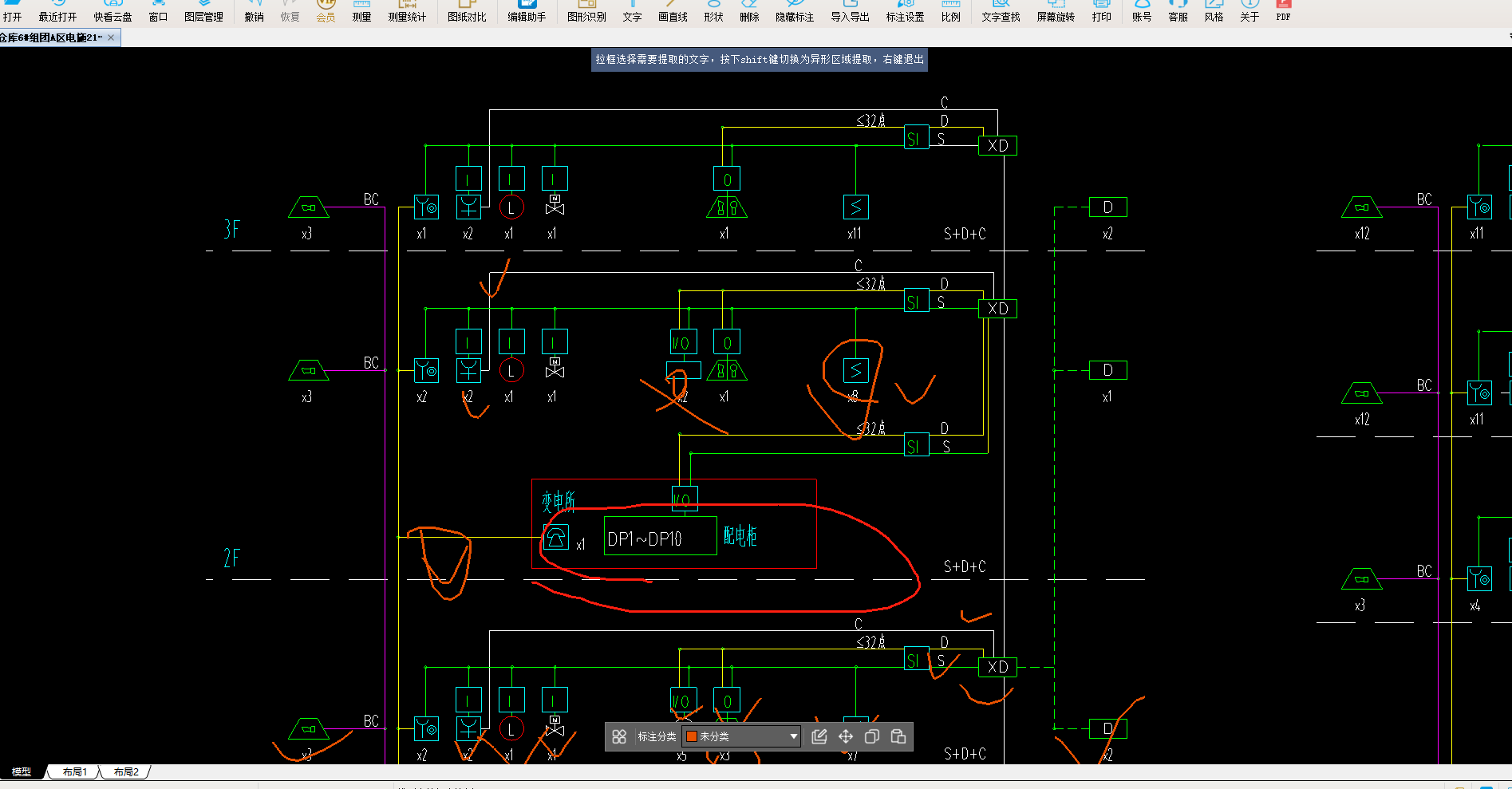Select the 测量 measure tool
This screenshot has height=789, width=1512.
pyautogui.click(x=361, y=11)
